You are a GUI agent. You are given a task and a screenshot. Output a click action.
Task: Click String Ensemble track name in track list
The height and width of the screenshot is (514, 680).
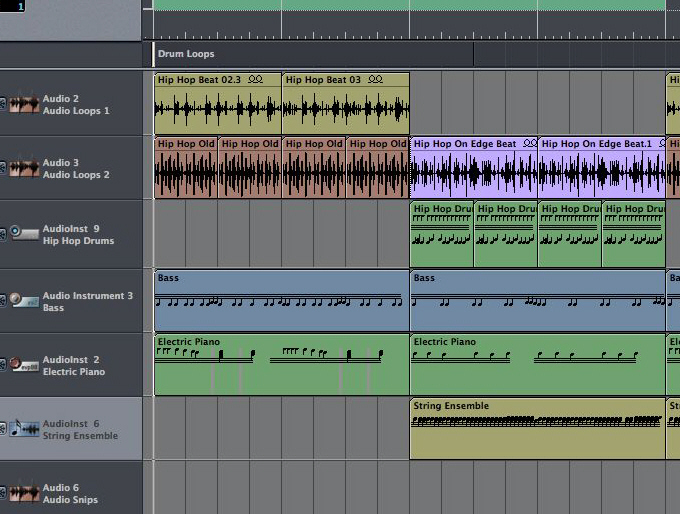pyautogui.click(x=80, y=435)
